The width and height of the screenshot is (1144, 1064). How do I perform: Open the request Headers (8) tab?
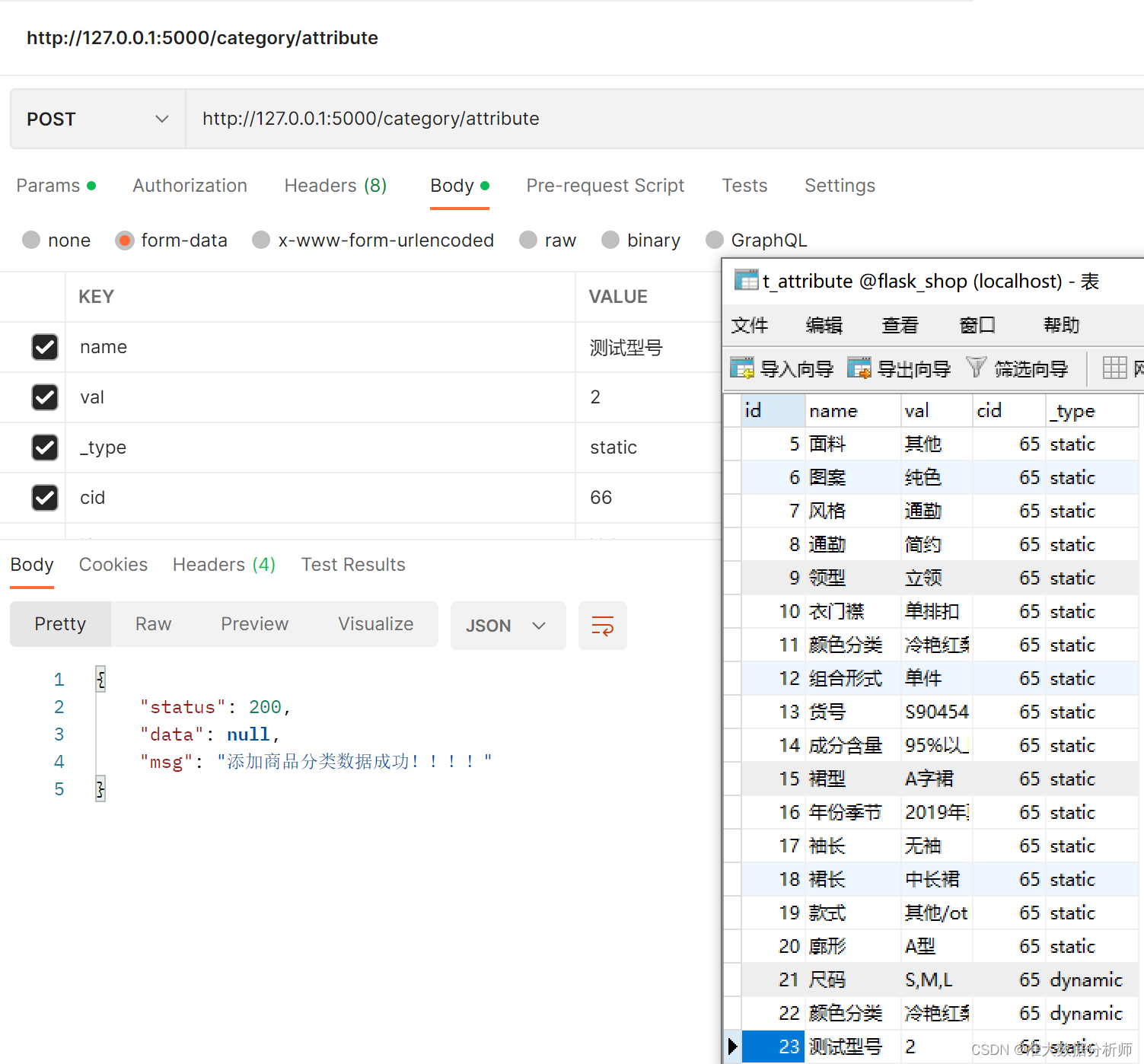[x=336, y=186]
